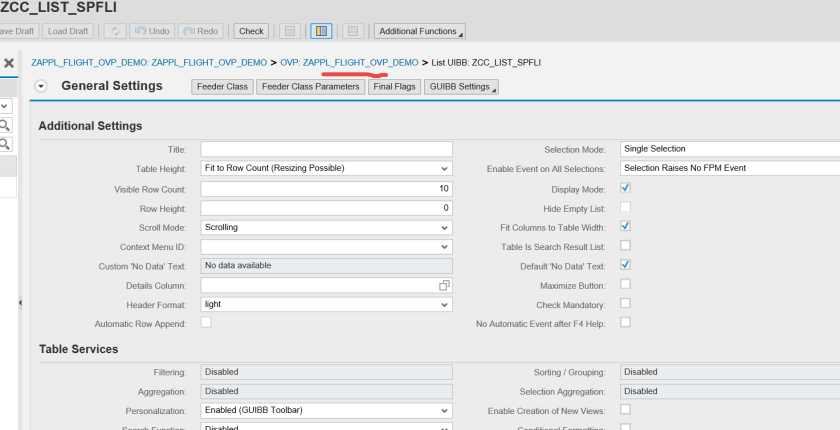Click the Redo button
The image size is (840, 430).
201,31
